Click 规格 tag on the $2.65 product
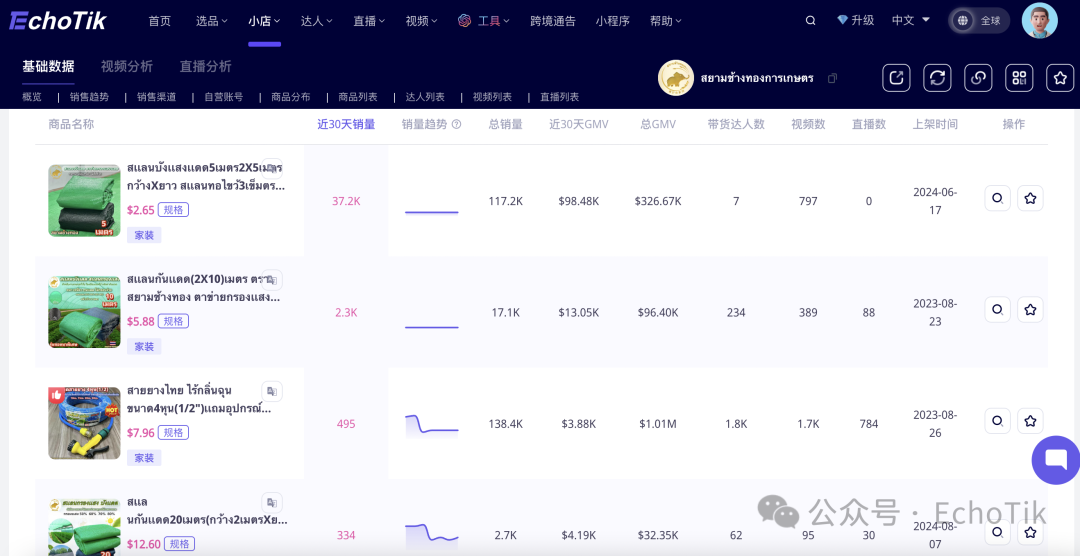The image size is (1080, 556). point(173,210)
